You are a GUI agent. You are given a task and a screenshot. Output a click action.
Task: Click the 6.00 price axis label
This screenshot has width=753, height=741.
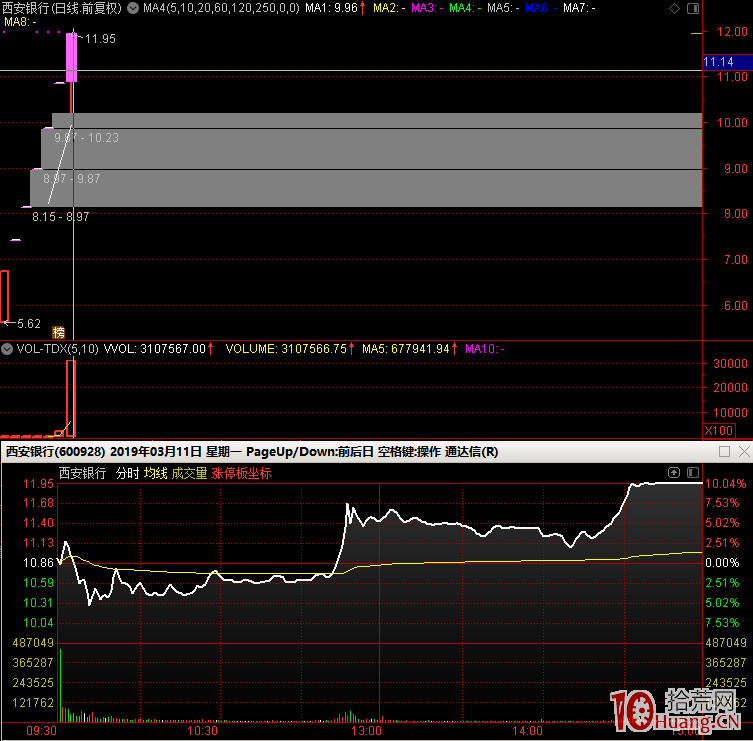735,305
